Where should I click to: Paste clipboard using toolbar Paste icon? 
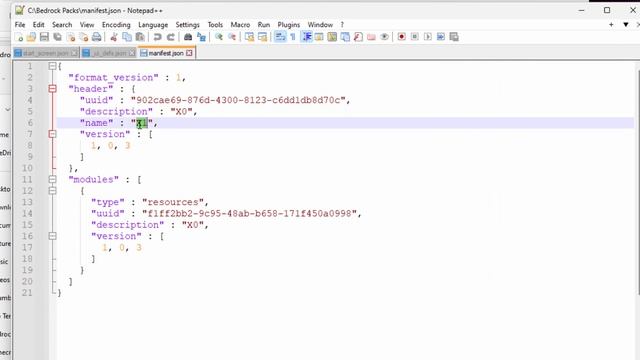[x=140, y=37]
